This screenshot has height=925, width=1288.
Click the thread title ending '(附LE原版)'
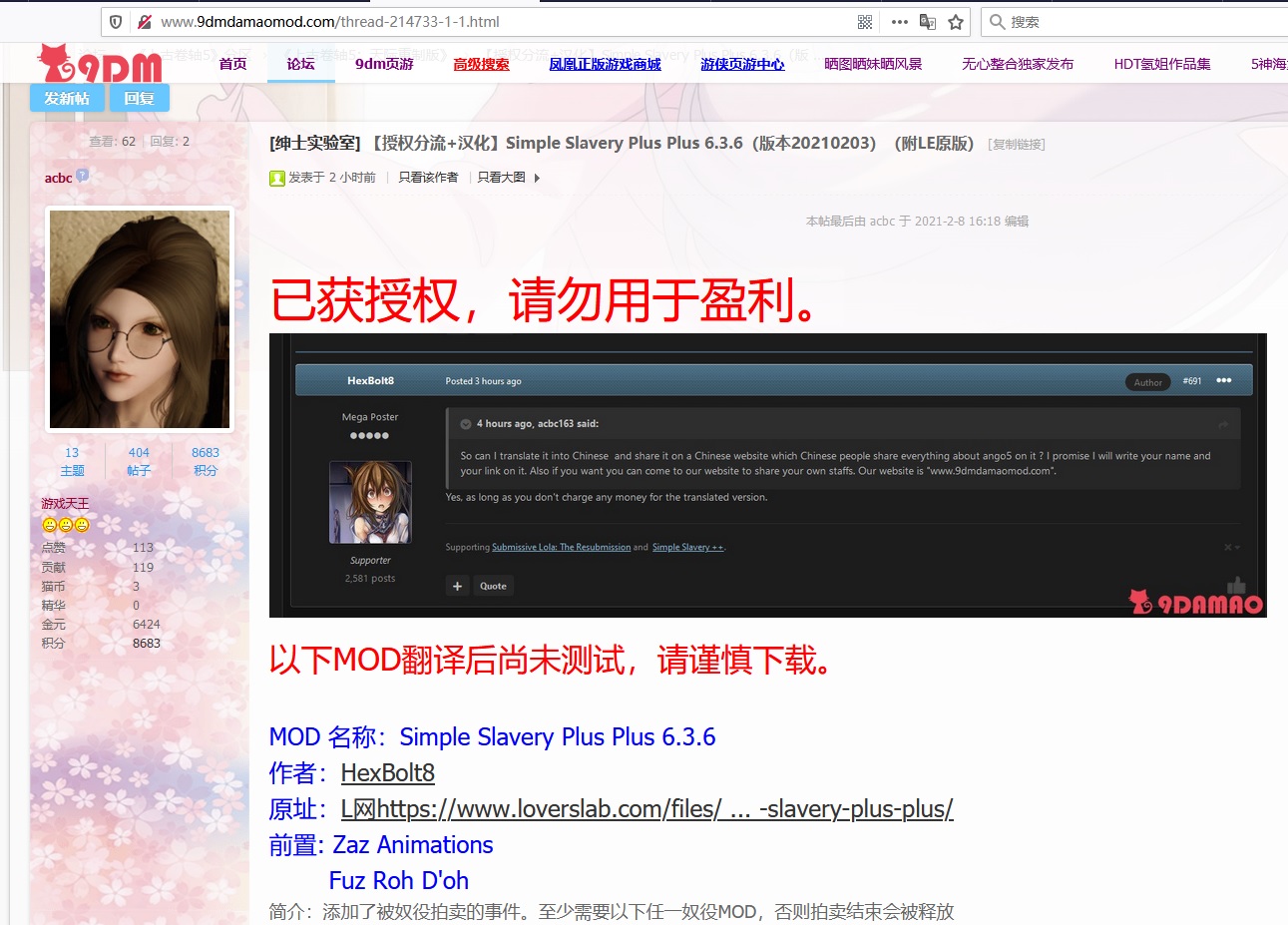coord(671,143)
